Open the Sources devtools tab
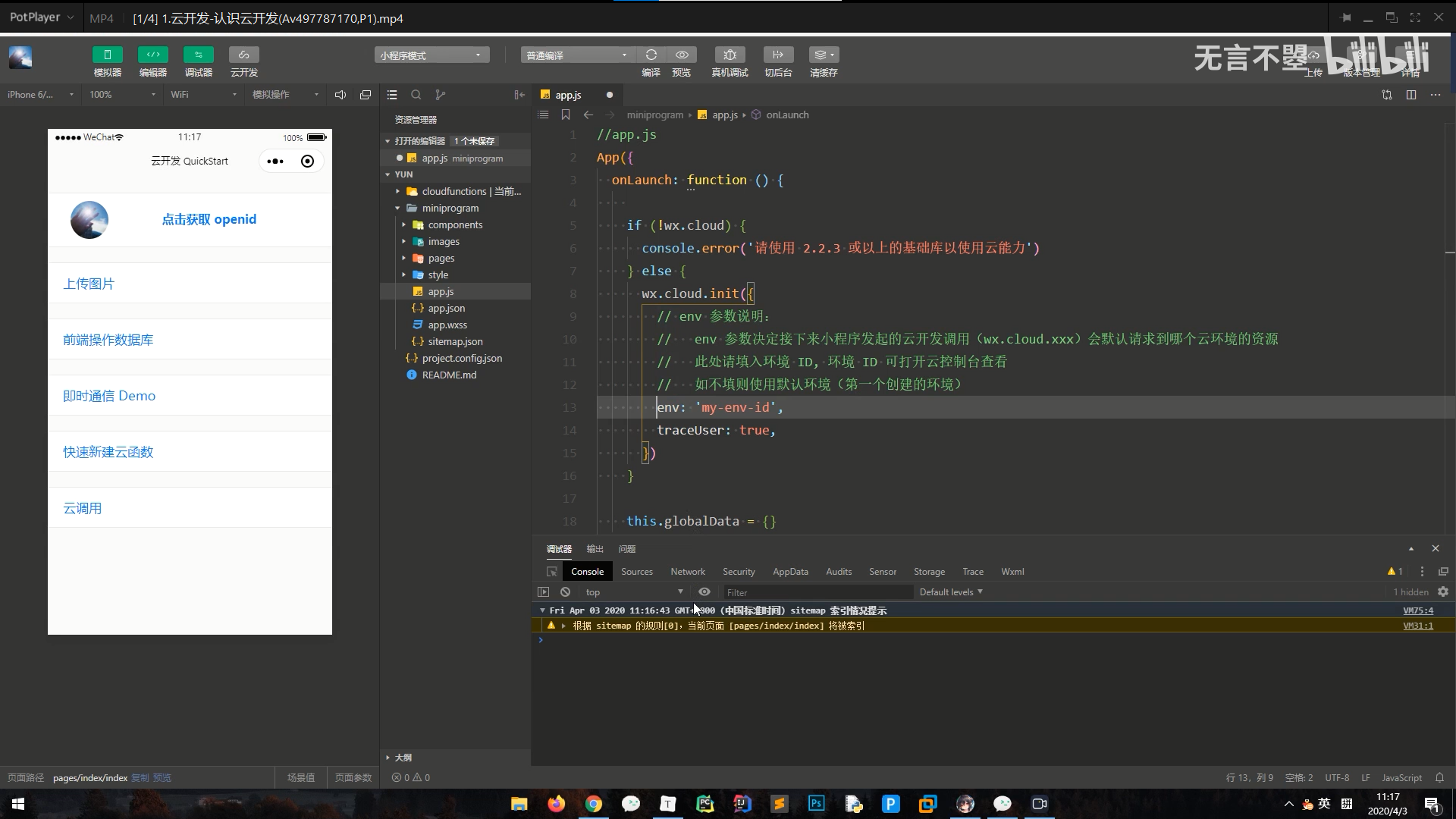The height and width of the screenshot is (819, 1456). (637, 572)
